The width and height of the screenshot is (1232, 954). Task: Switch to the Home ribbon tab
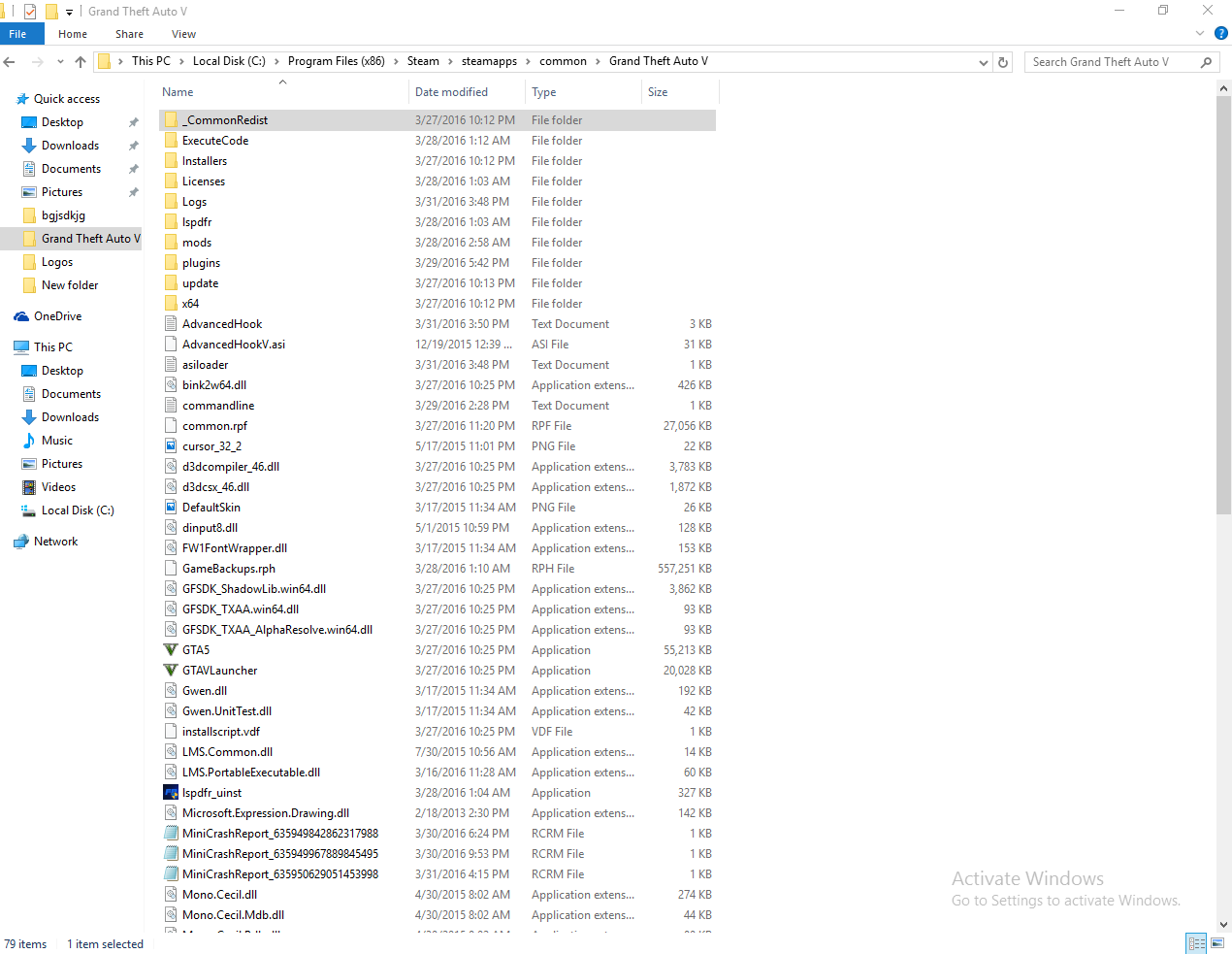point(73,34)
